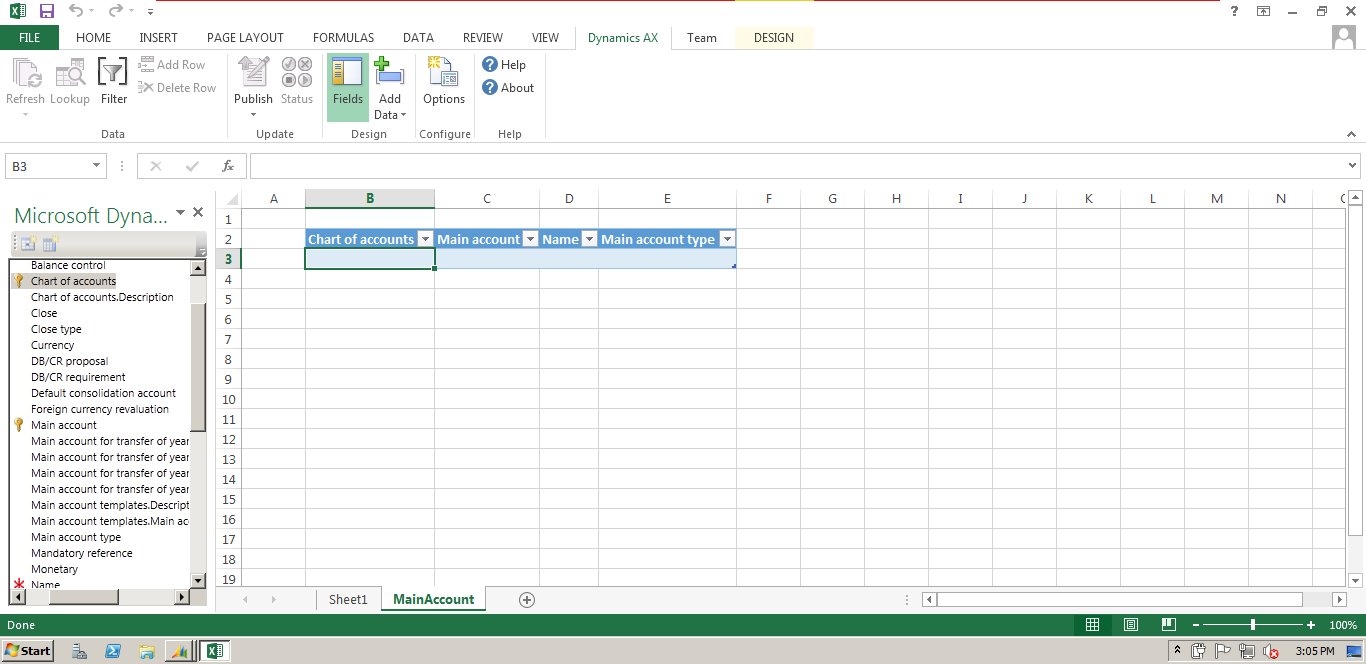Viewport: 1366px width, 664px height.
Task: Switch to Page Layout view
Action: coord(1130,624)
